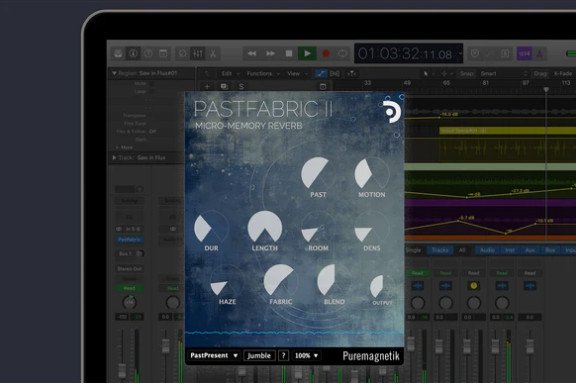Toggle the metronome icon

coord(540,54)
